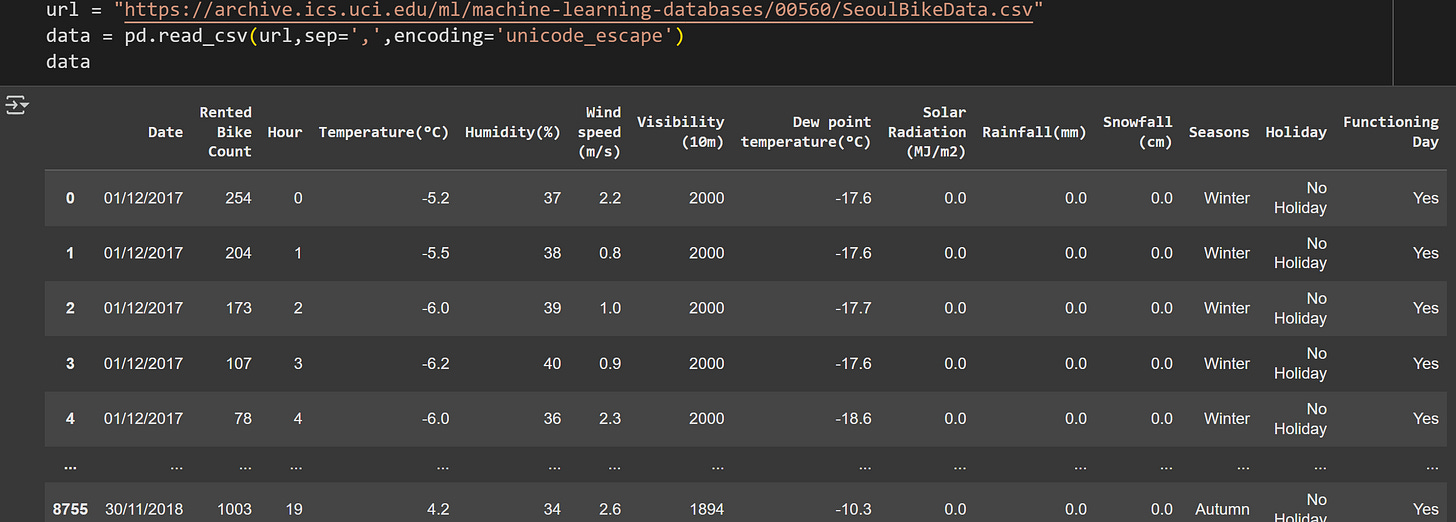Viewport: 1456px width, 522px height.
Task: Click temperature value -5.5
Action: pos(436,253)
